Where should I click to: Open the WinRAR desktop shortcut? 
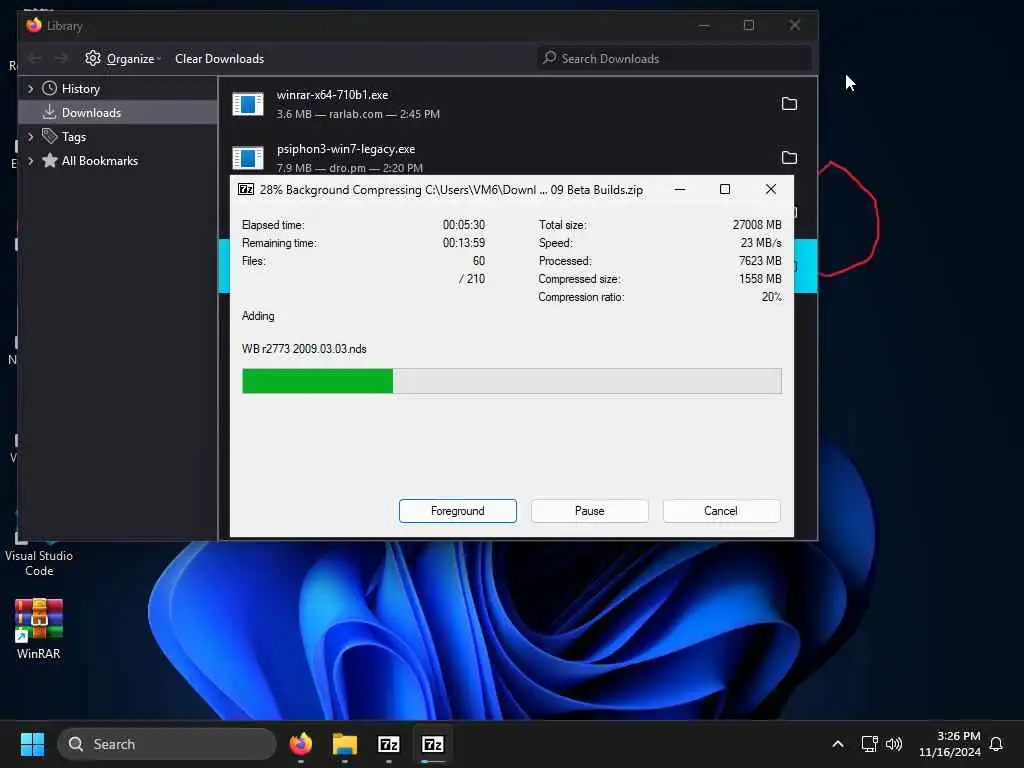point(39,630)
